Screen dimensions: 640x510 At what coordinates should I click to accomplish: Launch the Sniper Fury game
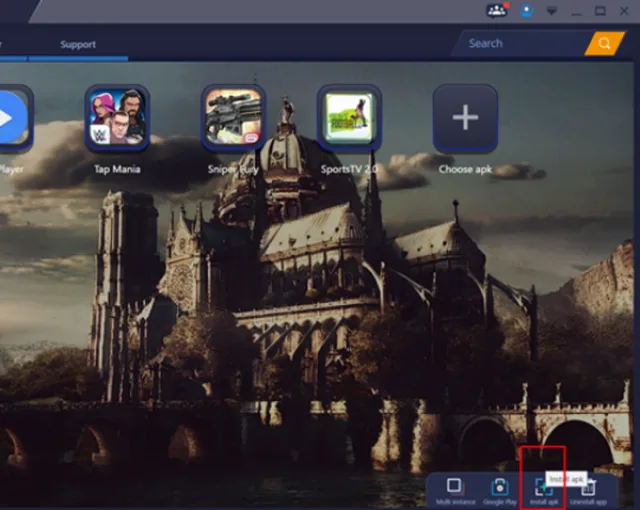tap(233, 118)
